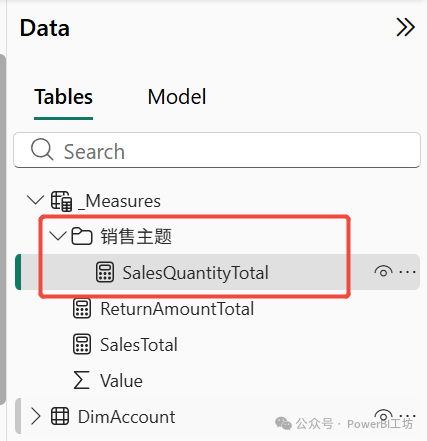Collapse the Data pane with double chevron

pyautogui.click(x=405, y=27)
